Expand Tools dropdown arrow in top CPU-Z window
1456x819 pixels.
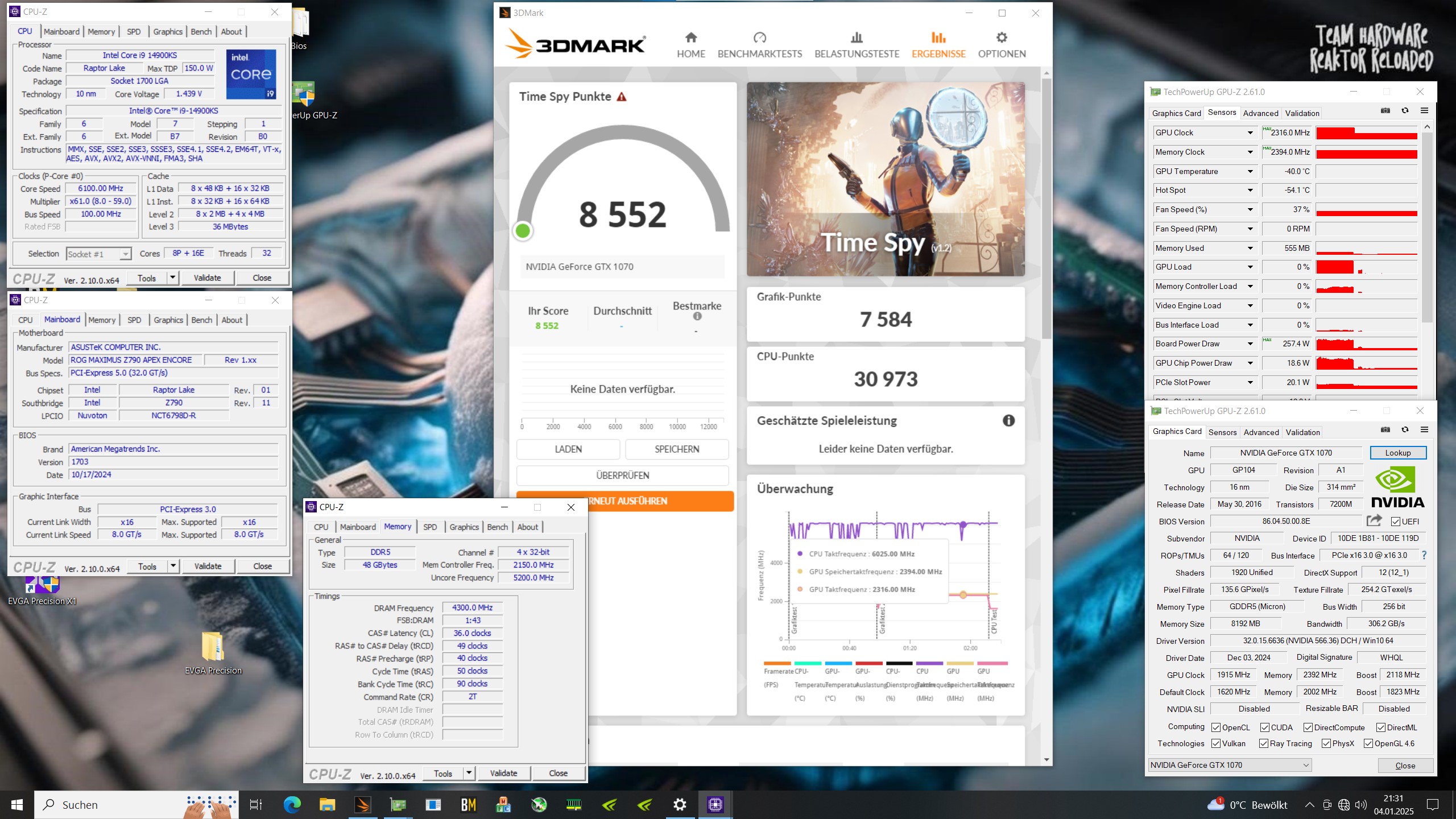(x=172, y=278)
